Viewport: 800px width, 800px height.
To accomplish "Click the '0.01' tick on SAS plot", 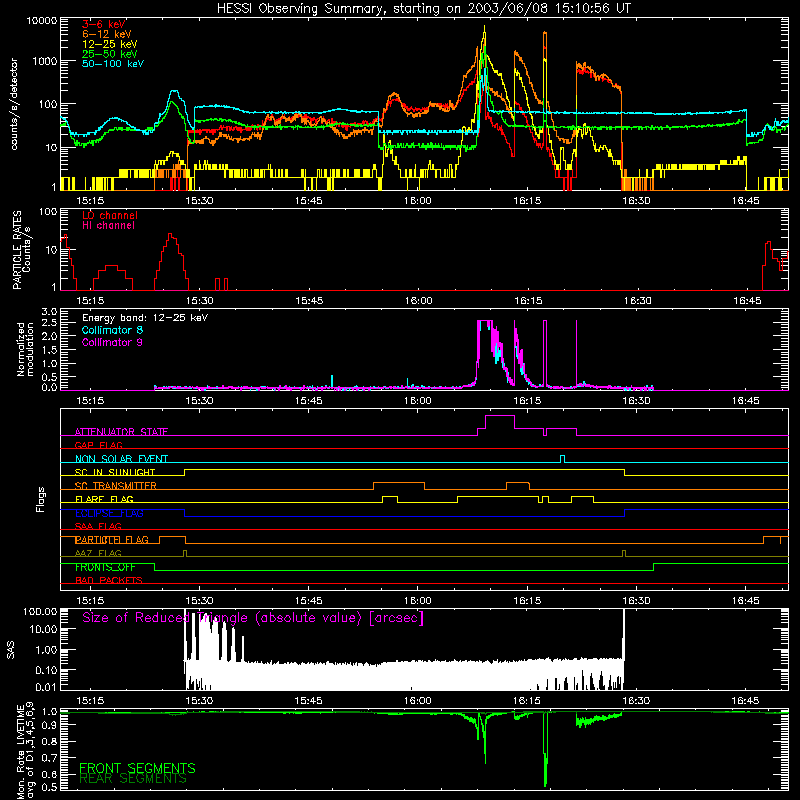I will pyautogui.click(x=46, y=687).
